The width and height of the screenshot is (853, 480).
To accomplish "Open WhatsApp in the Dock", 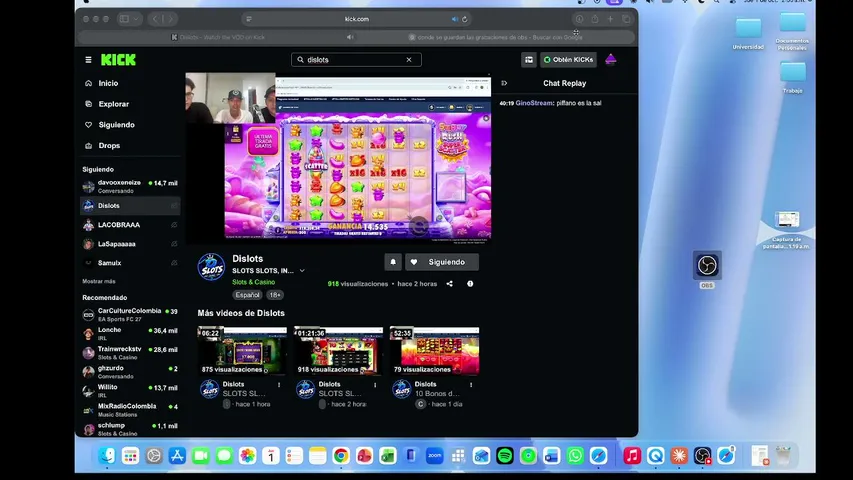I will (575, 456).
